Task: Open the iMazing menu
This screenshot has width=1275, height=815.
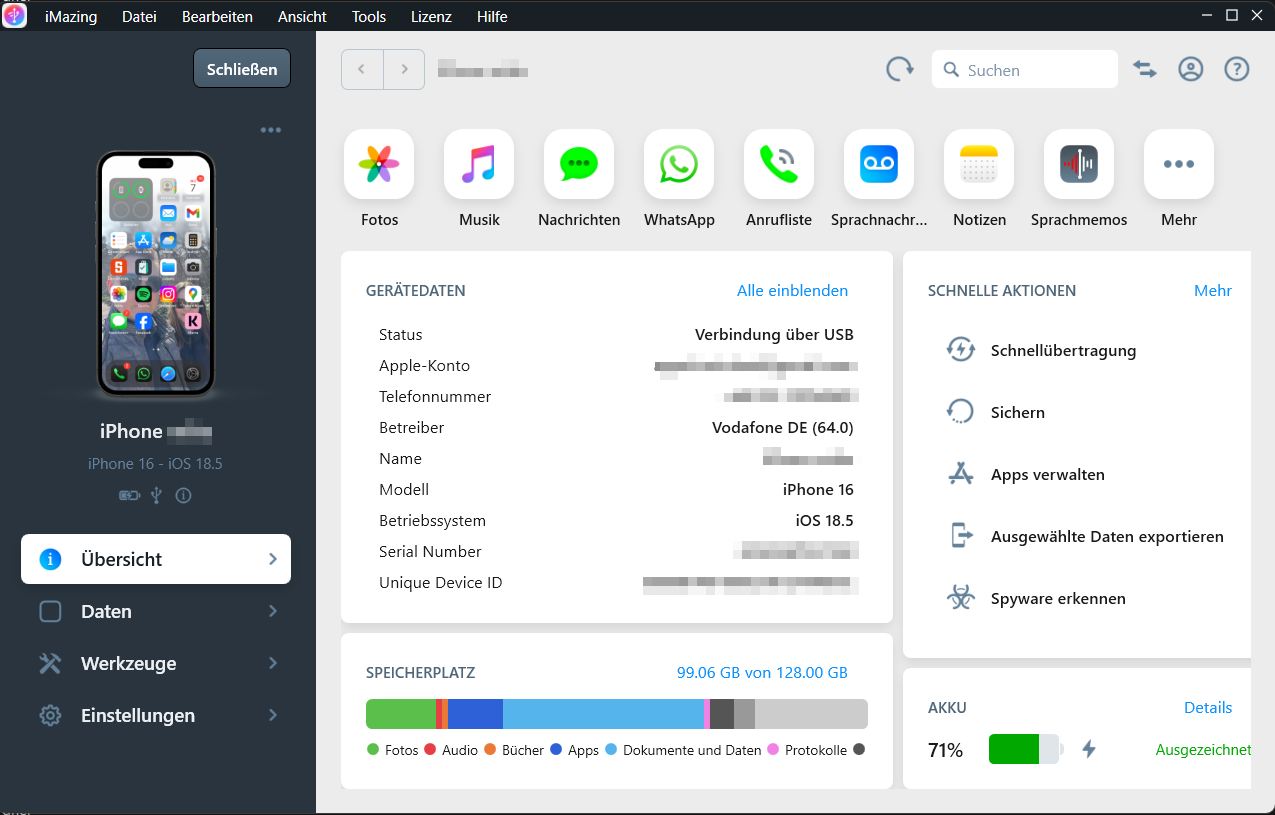Action: click(x=71, y=16)
